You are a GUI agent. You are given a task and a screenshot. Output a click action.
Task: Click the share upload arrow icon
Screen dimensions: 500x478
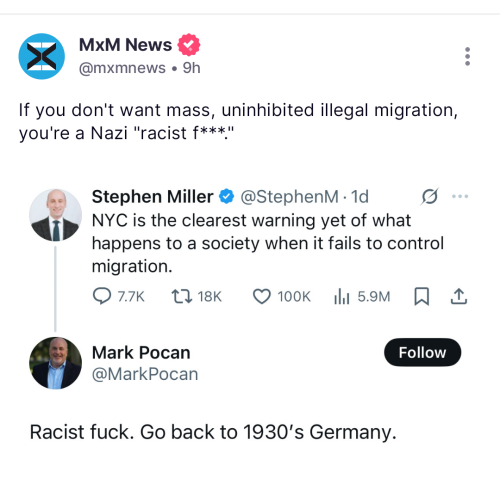tap(459, 296)
